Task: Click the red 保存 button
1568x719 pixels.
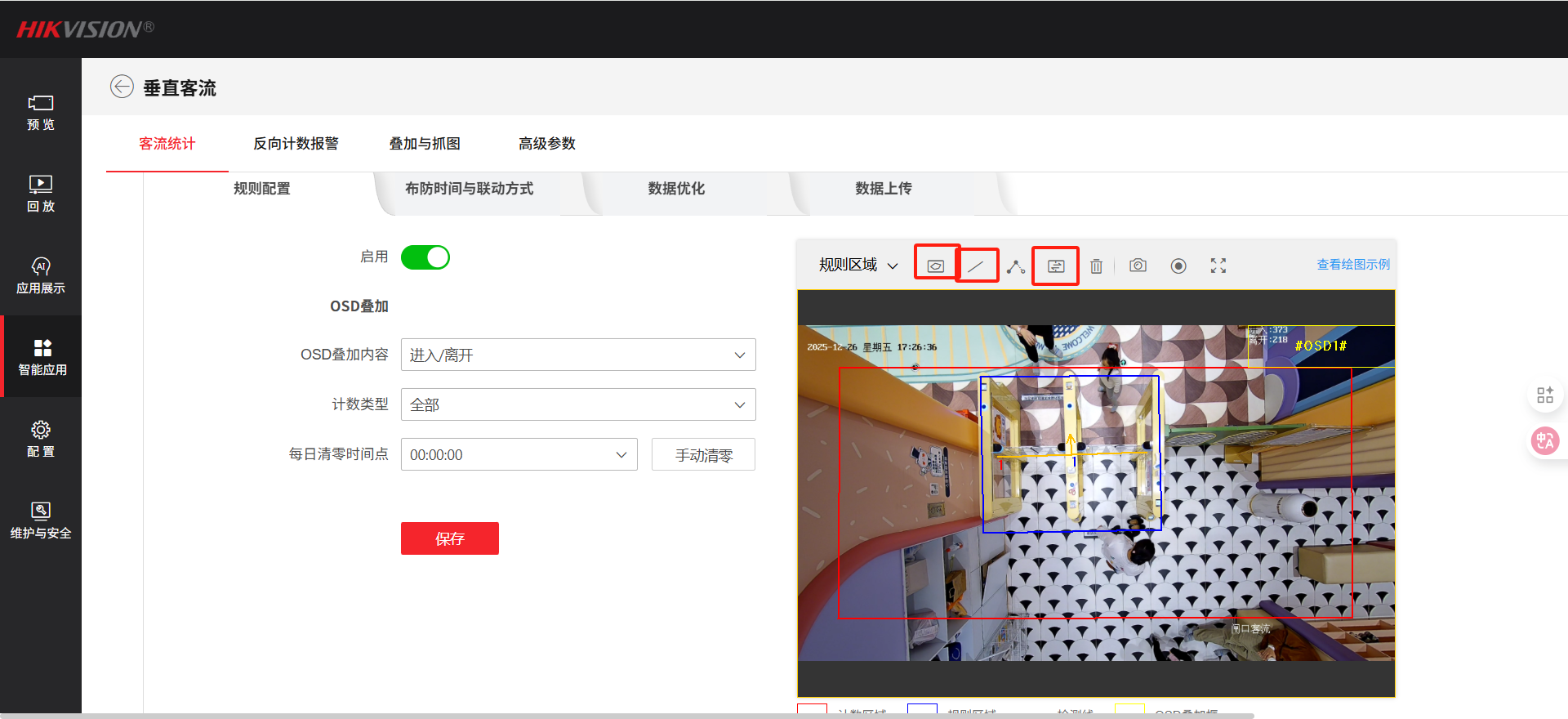Action: point(449,538)
